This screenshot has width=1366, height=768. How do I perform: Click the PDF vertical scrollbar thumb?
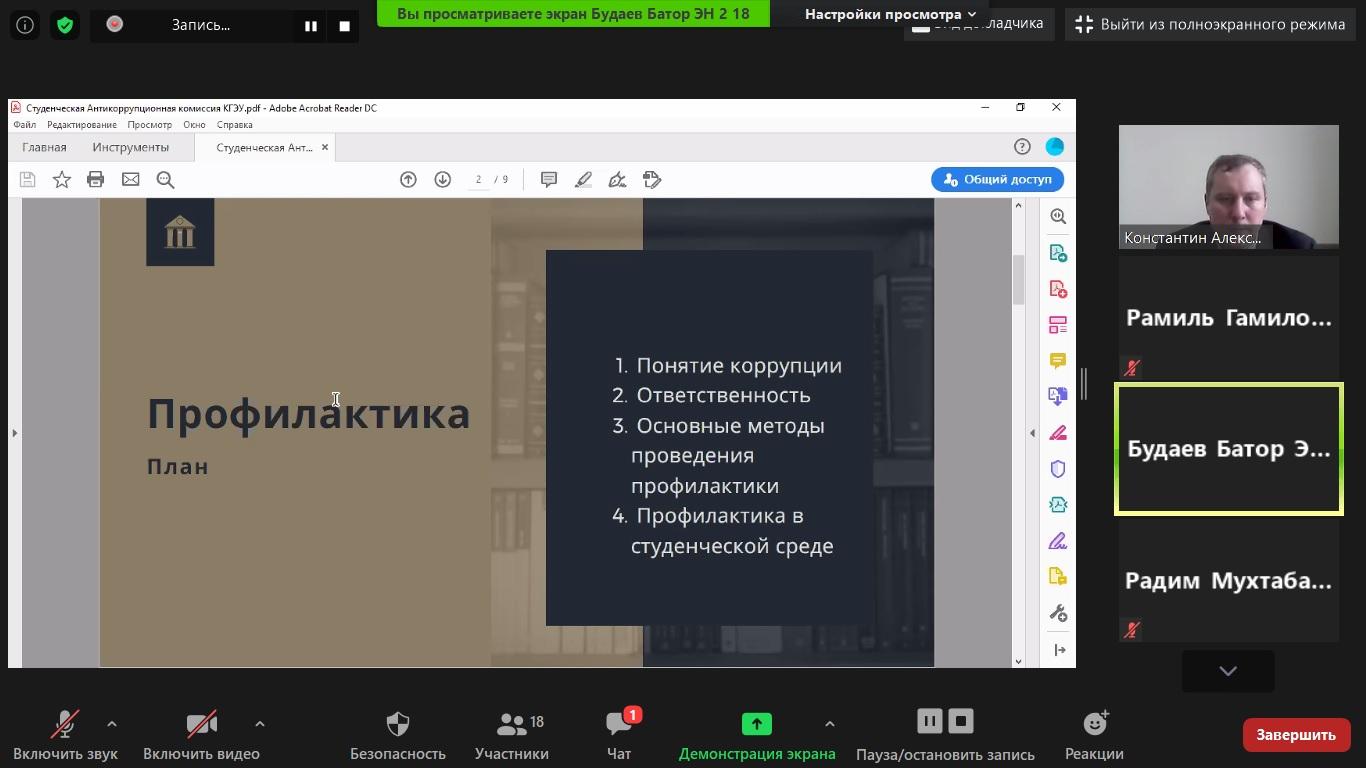coord(1018,279)
